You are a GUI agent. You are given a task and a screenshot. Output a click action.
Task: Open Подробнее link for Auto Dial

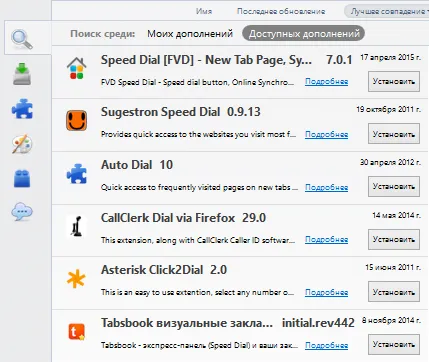pos(326,187)
